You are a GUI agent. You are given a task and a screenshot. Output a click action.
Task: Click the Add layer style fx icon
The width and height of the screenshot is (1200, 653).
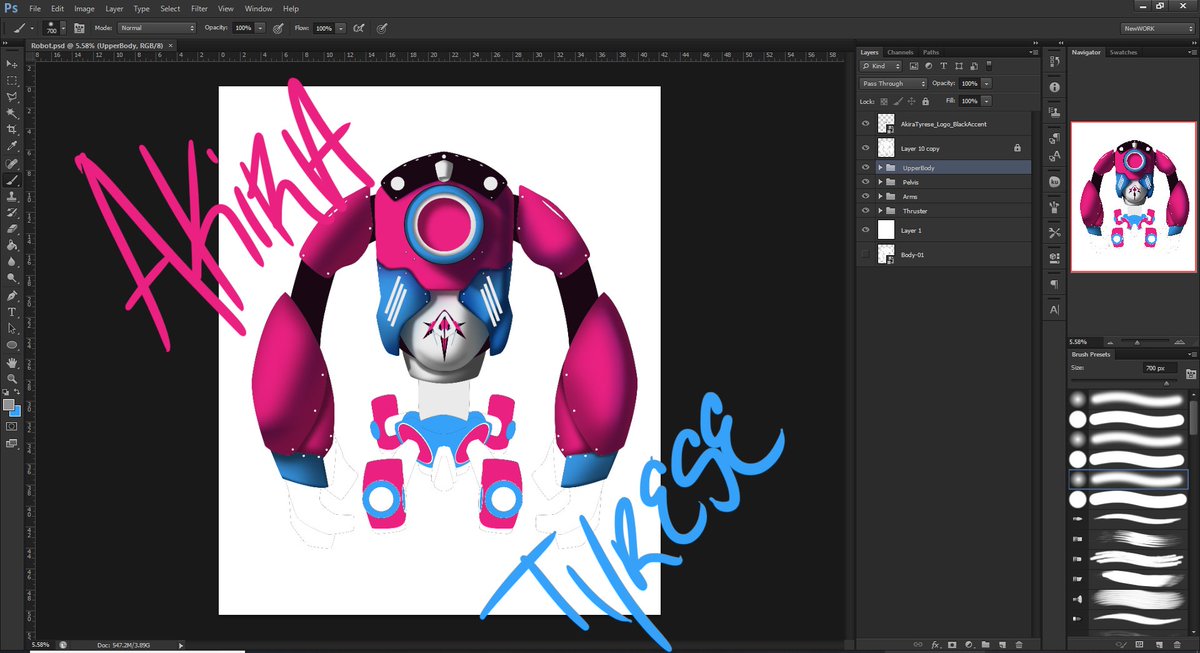pyautogui.click(x=936, y=644)
